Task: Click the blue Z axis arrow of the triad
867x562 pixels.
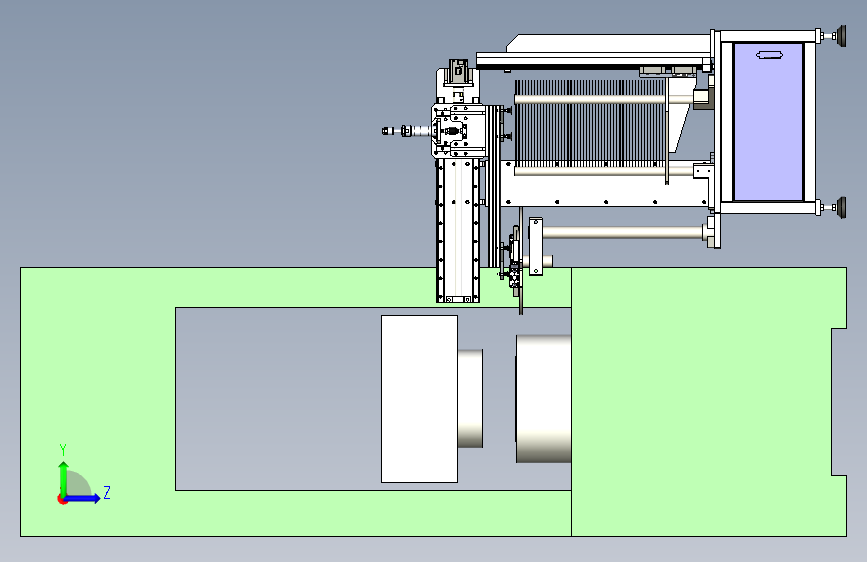Action: (x=83, y=498)
